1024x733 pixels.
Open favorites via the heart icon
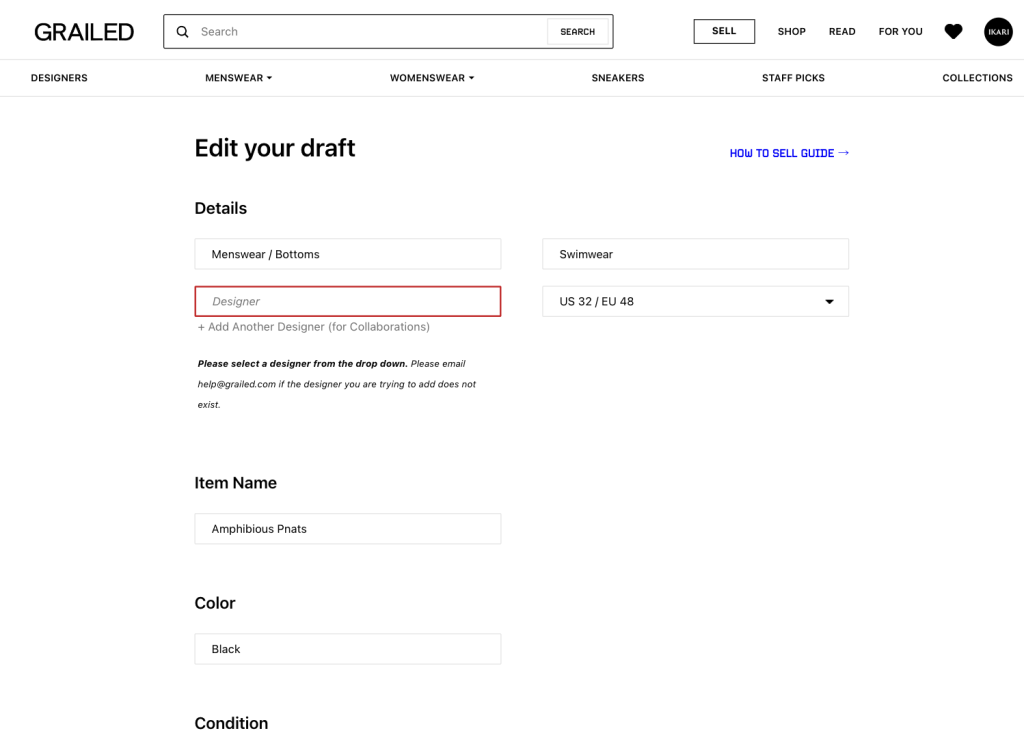(953, 32)
